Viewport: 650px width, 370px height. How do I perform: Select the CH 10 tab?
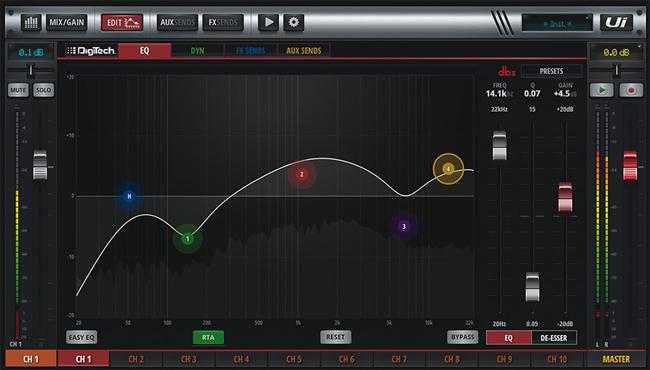click(x=557, y=359)
